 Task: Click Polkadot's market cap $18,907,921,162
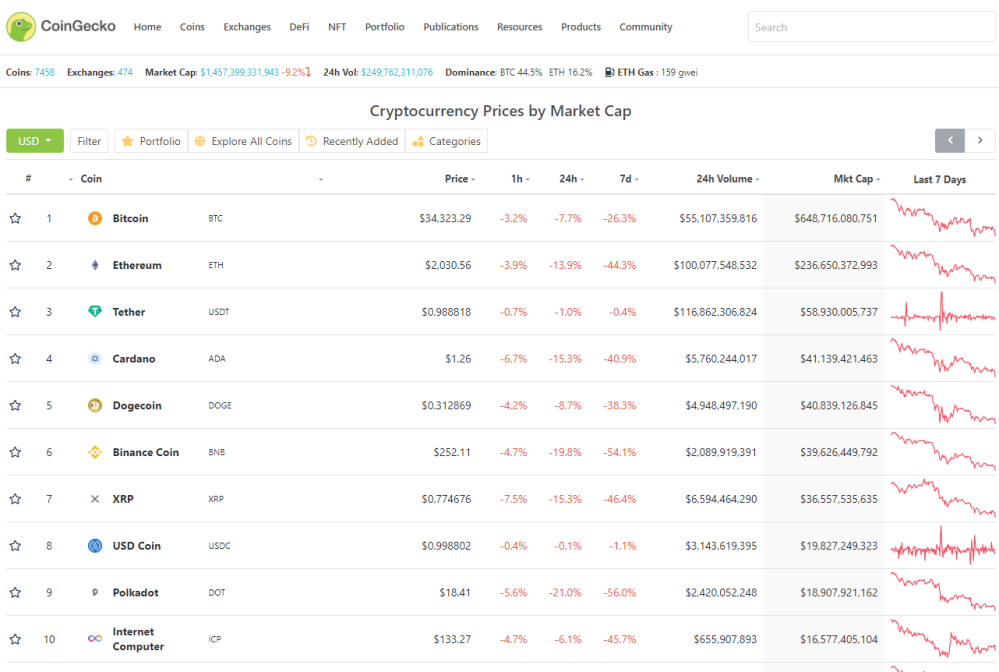point(838,592)
